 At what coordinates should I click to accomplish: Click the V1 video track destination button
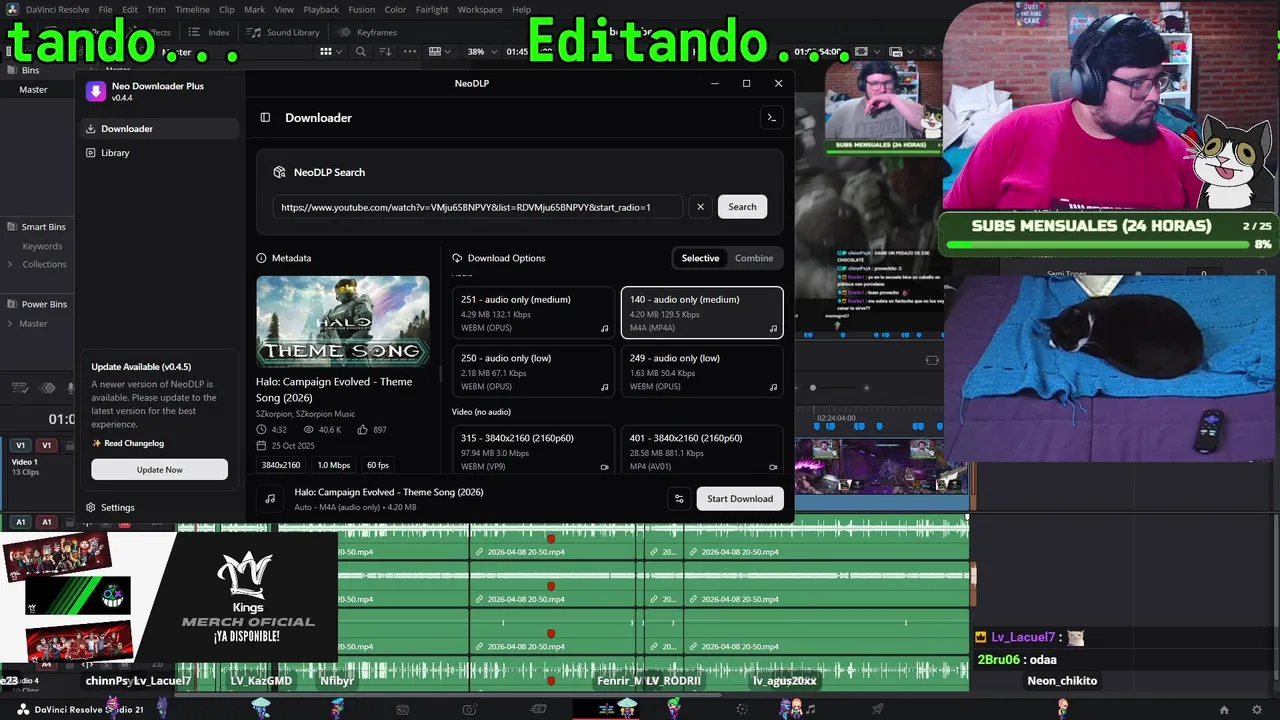click(x=20, y=445)
